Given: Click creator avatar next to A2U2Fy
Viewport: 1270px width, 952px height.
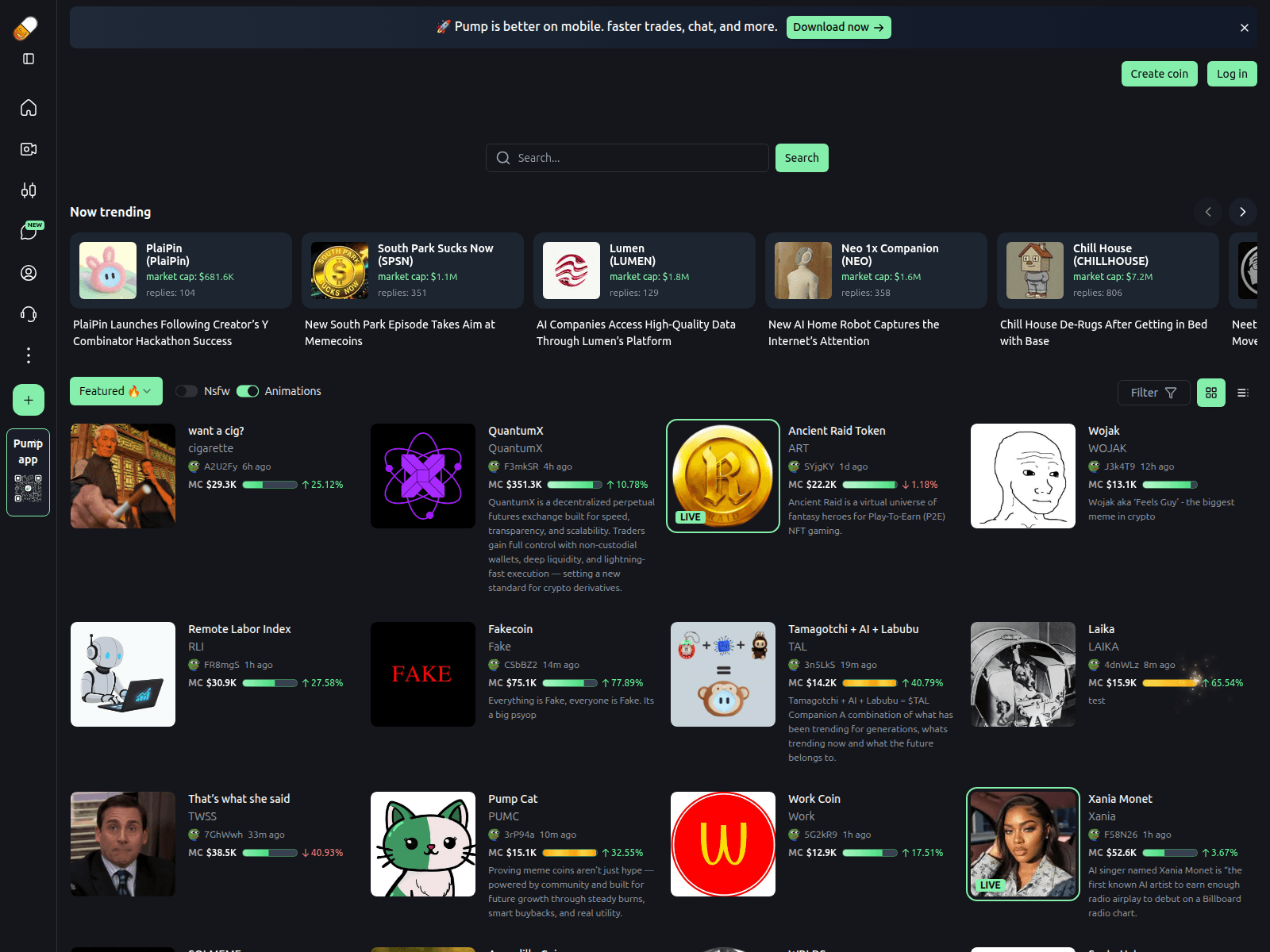Looking at the screenshot, I should point(194,466).
